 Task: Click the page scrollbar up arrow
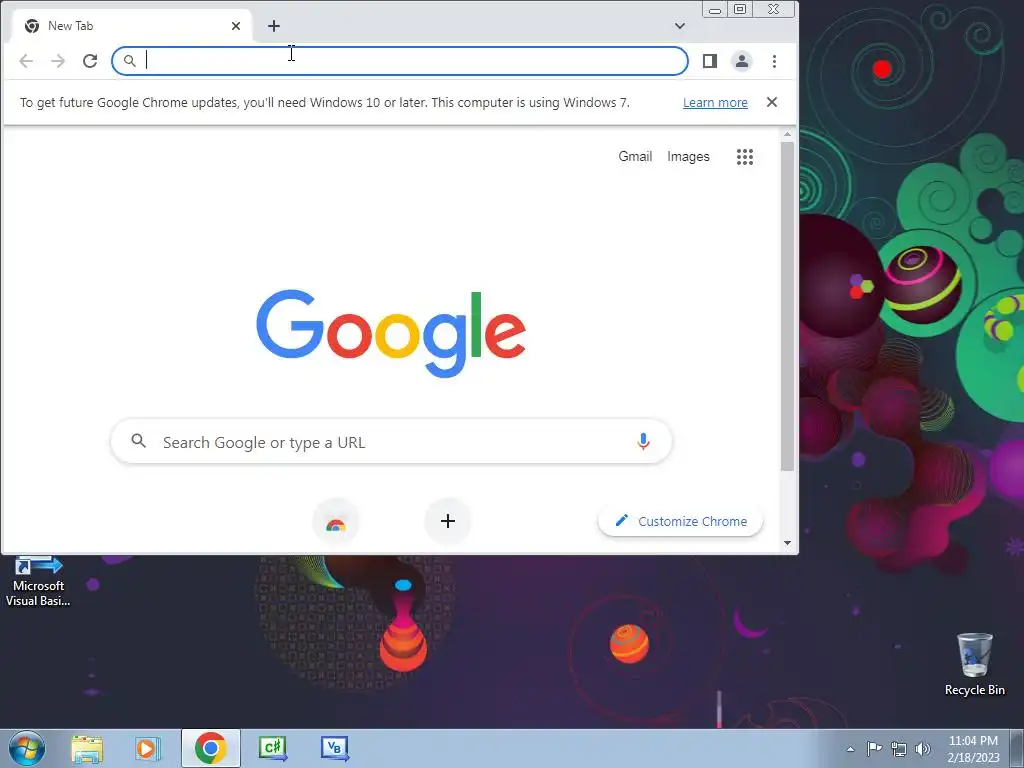point(788,135)
